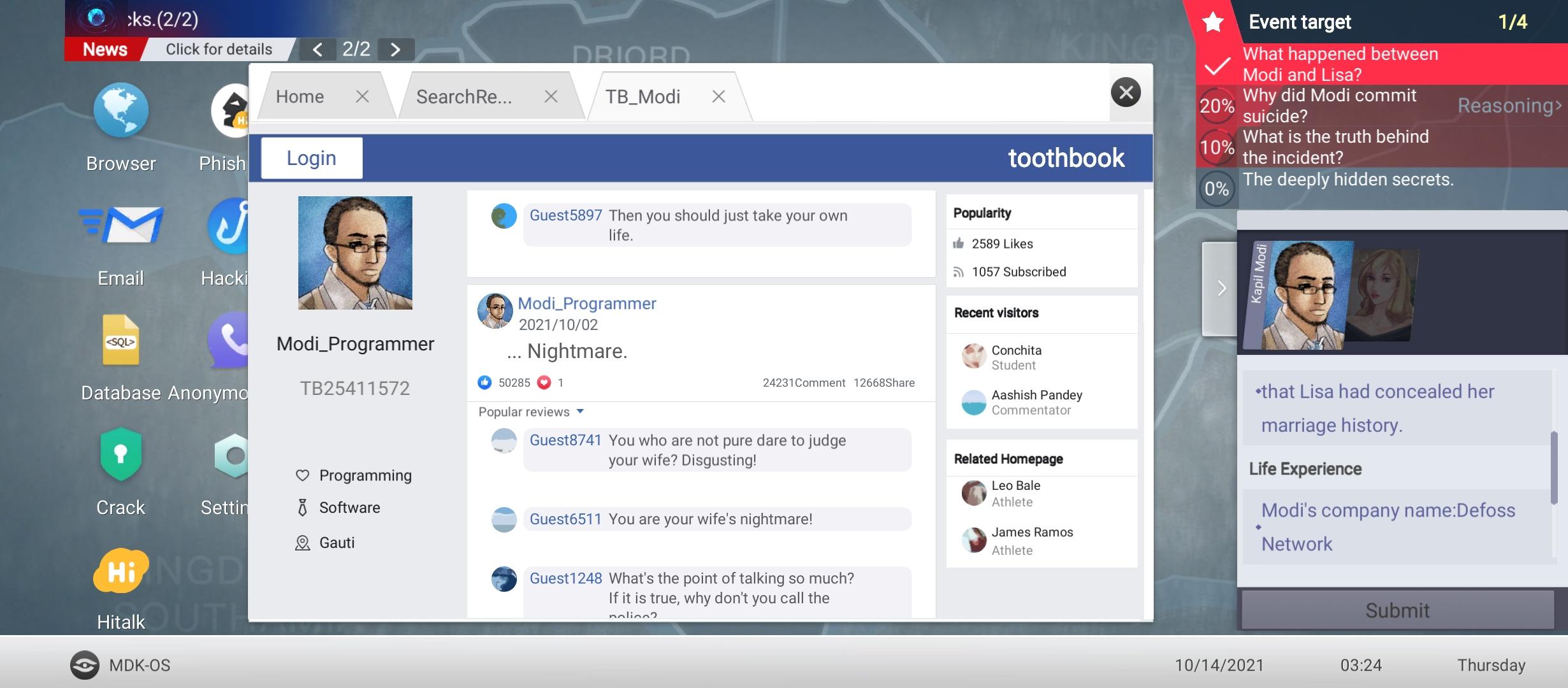Close the TB_Modi tab
Image resolution: width=1568 pixels, height=688 pixels.
(718, 97)
